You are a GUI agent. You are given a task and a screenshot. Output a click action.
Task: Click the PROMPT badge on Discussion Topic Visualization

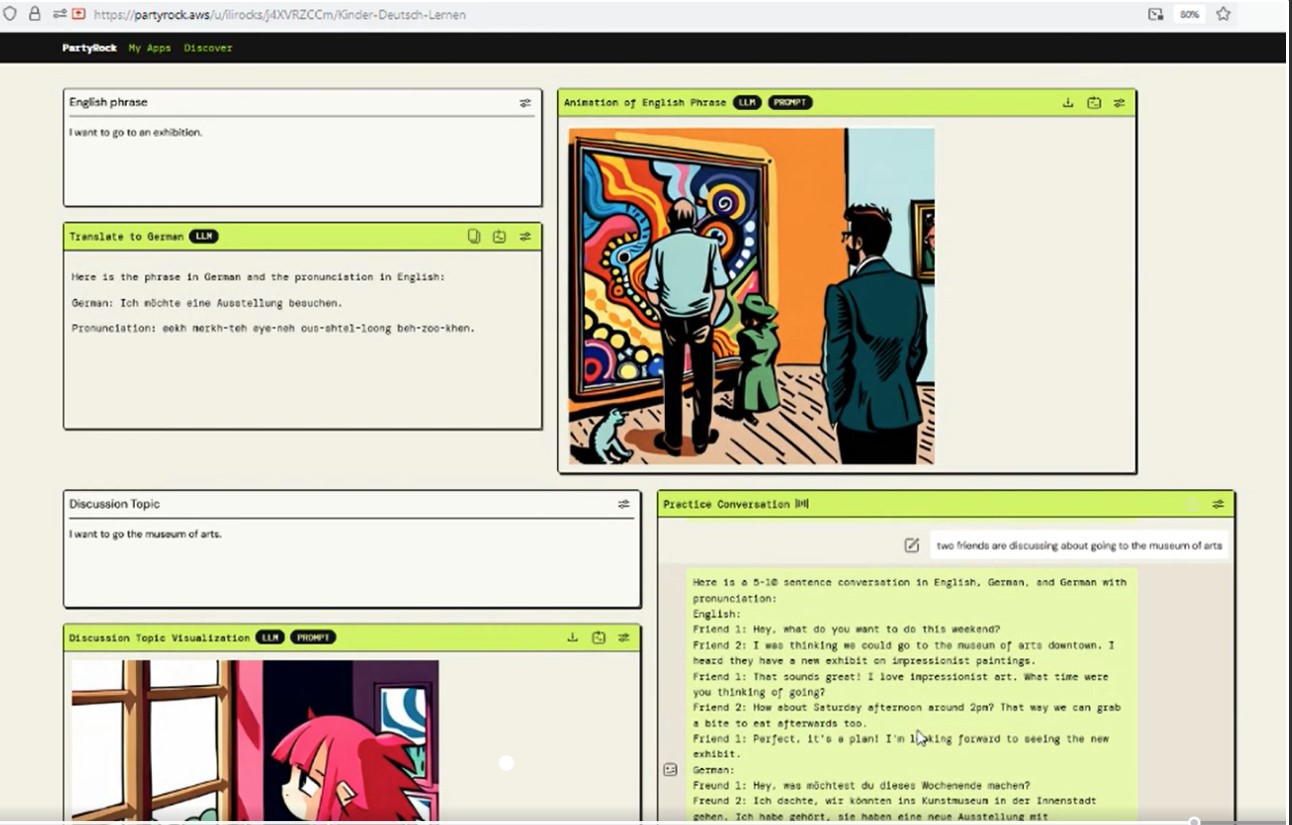click(x=313, y=637)
